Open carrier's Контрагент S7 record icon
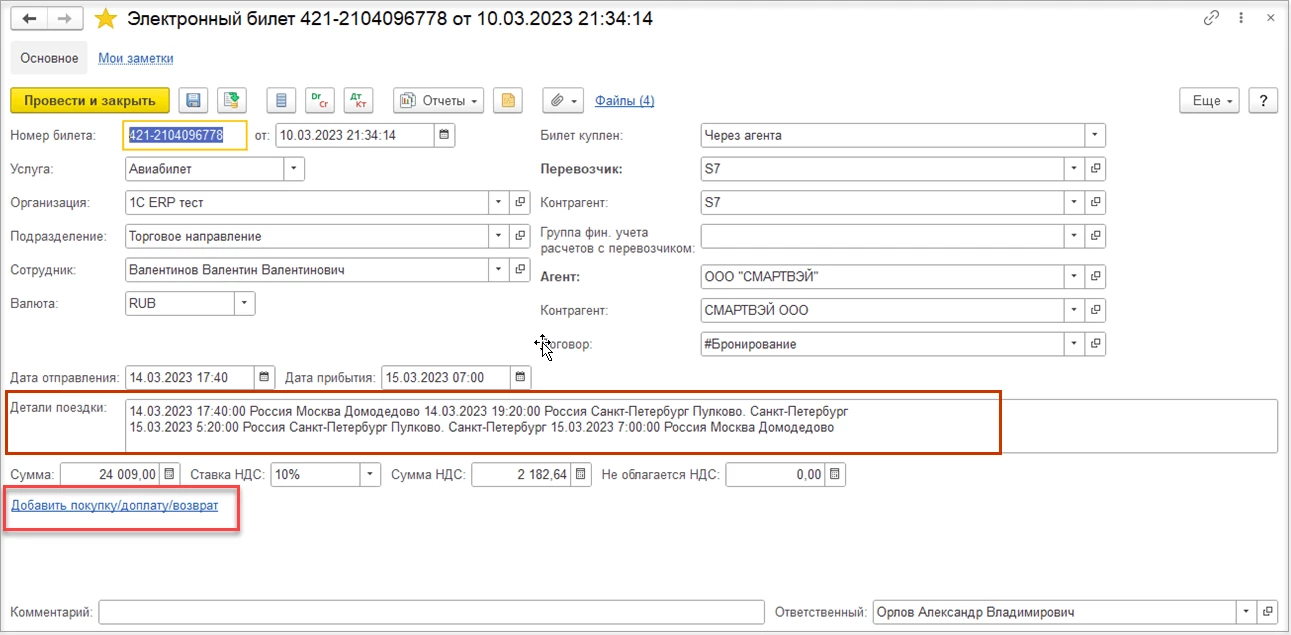This screenshot has height=635, width=1291. [1096, 202]
